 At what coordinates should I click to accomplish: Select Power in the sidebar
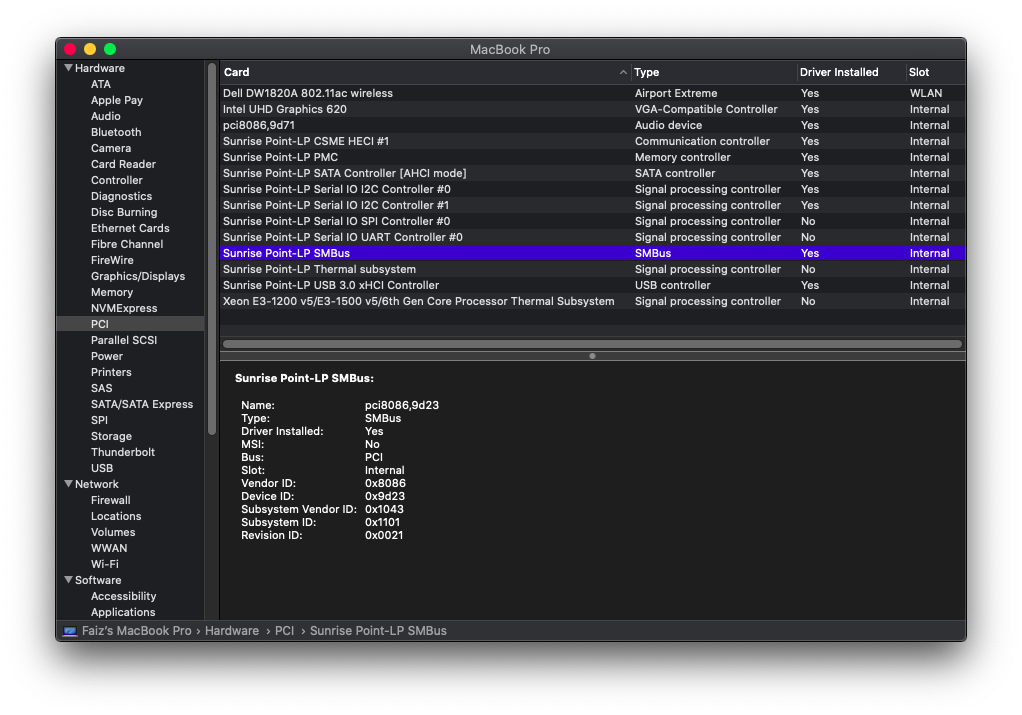[107, 356]
